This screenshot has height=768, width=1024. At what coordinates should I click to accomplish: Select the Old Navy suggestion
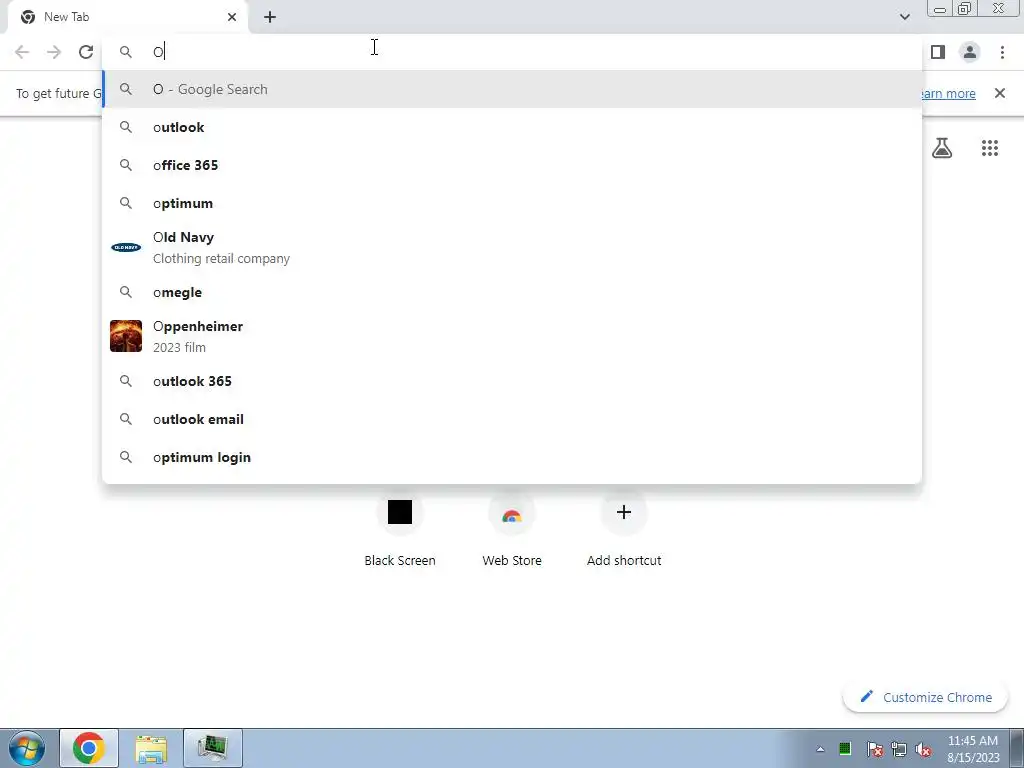[x=512, y=248]
